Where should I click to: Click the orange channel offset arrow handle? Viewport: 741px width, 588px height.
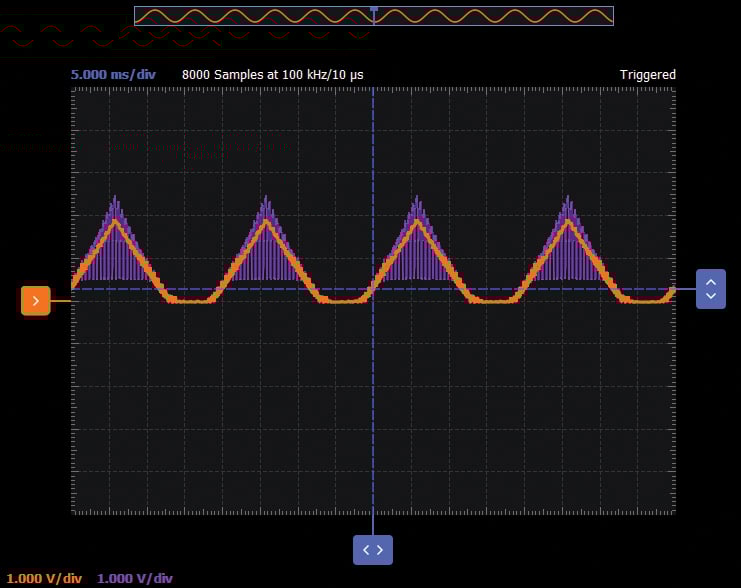tap(36, 300)
